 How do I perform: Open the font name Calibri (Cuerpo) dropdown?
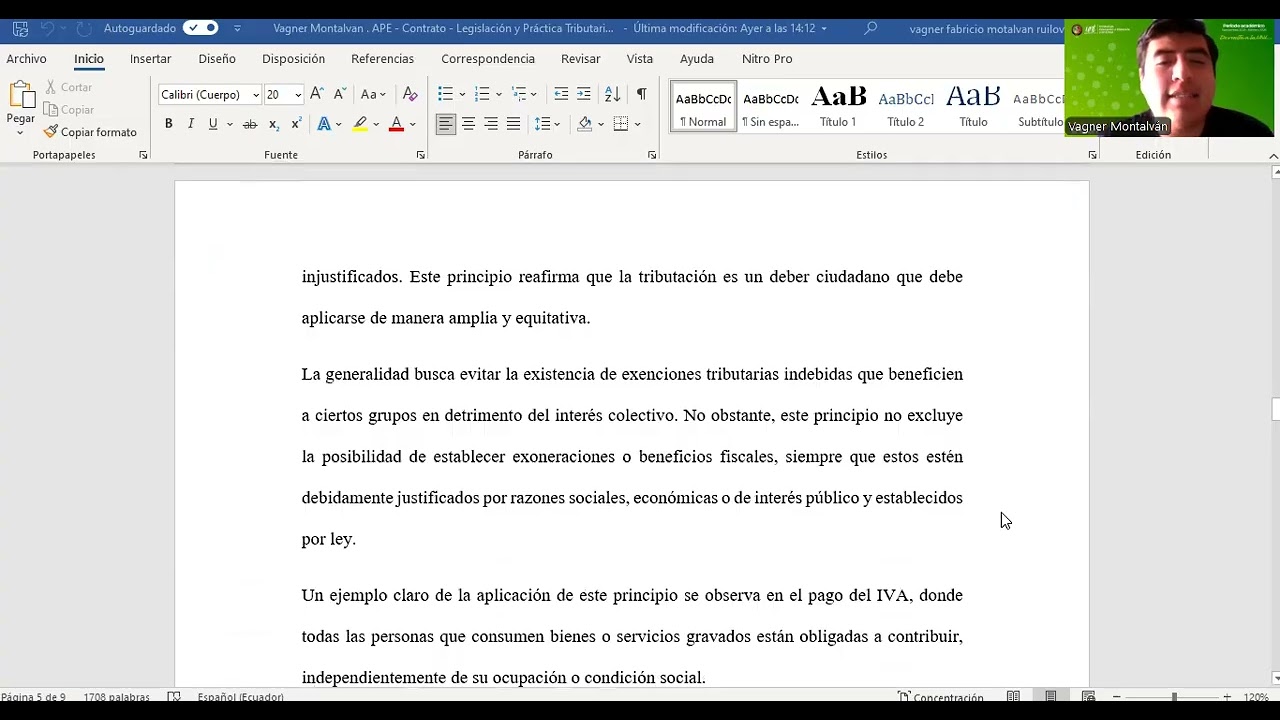click(256, 95)
